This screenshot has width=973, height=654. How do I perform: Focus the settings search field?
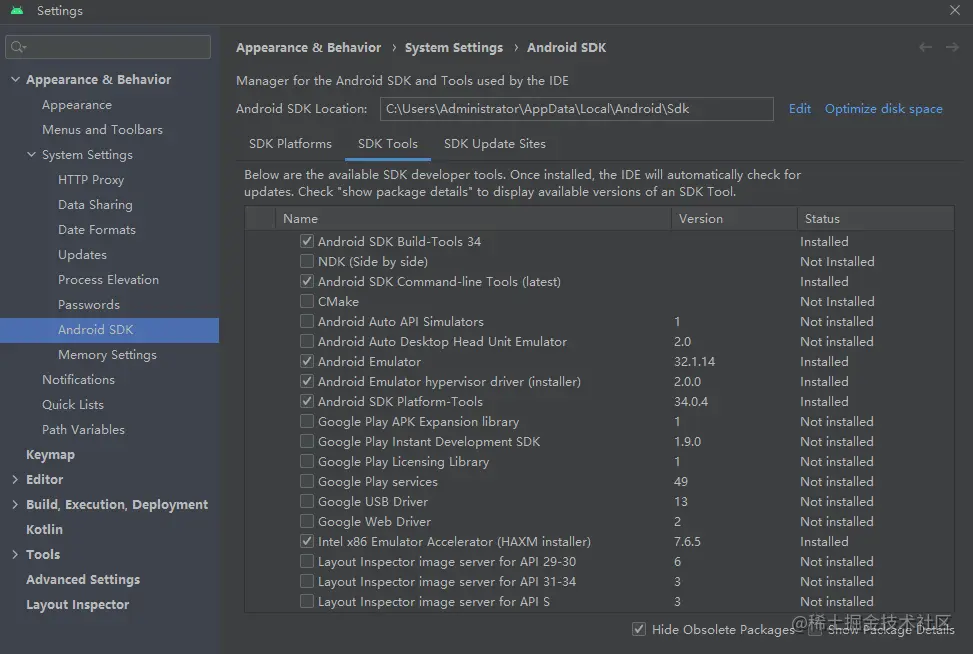(x=108, y=47)
